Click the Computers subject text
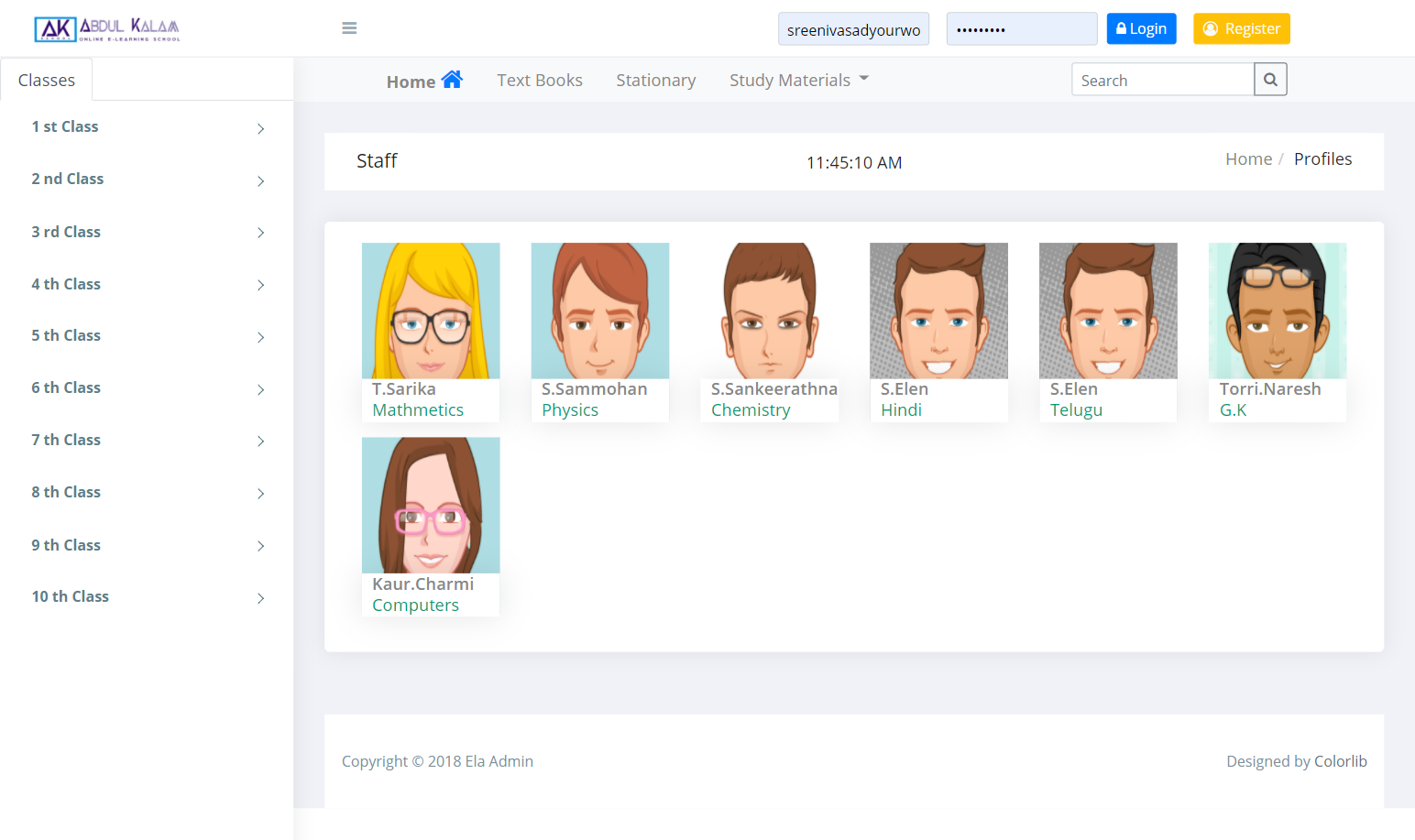 click(415, 605)
